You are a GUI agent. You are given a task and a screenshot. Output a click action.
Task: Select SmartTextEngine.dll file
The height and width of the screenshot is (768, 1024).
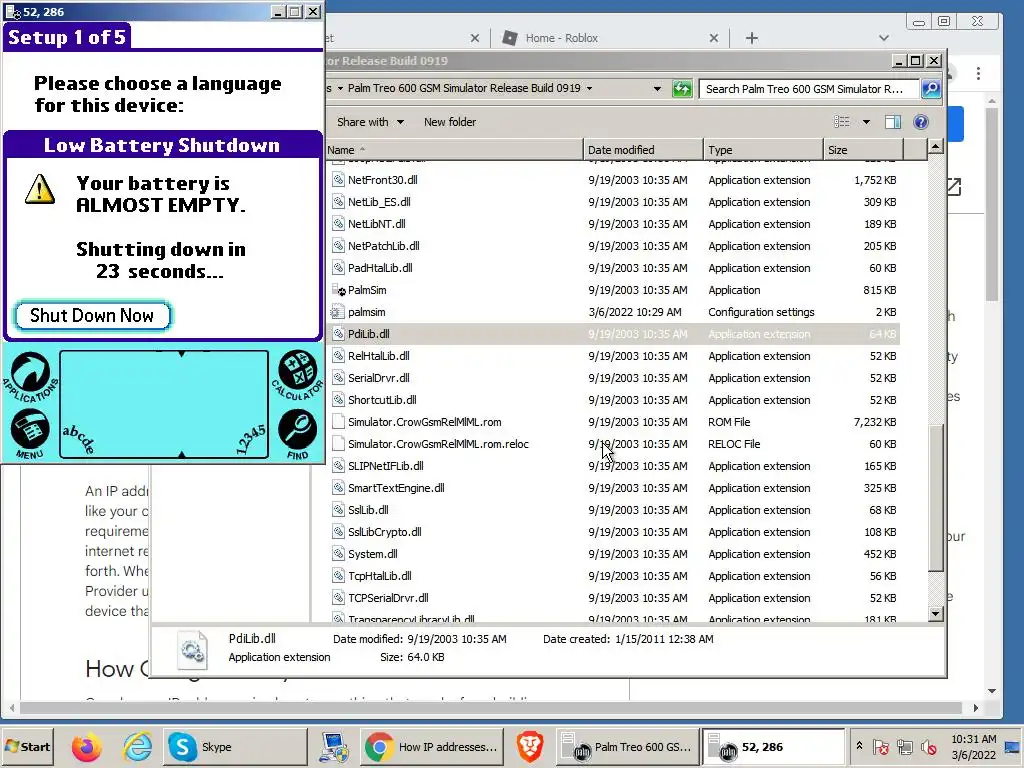pos(396,488)
